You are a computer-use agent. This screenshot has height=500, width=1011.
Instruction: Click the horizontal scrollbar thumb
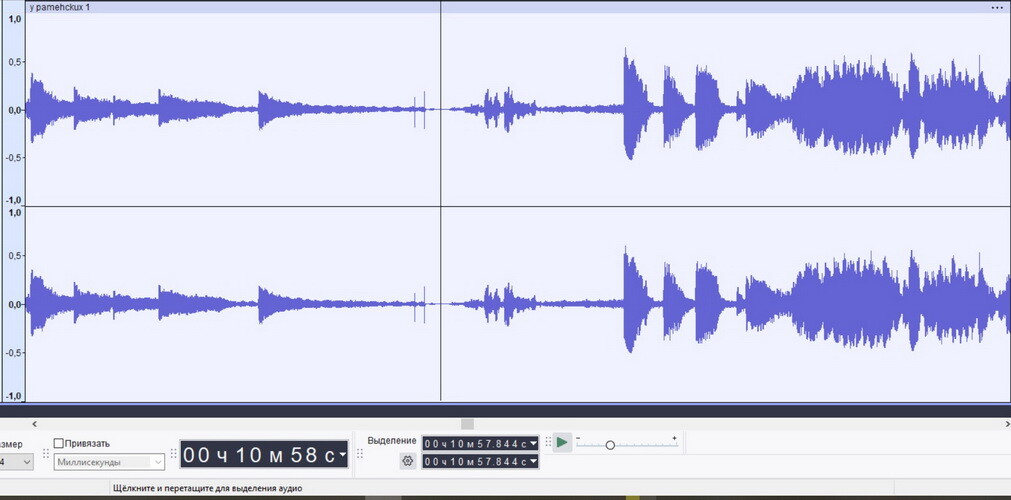pyautogui.click(x=467, y=424)
